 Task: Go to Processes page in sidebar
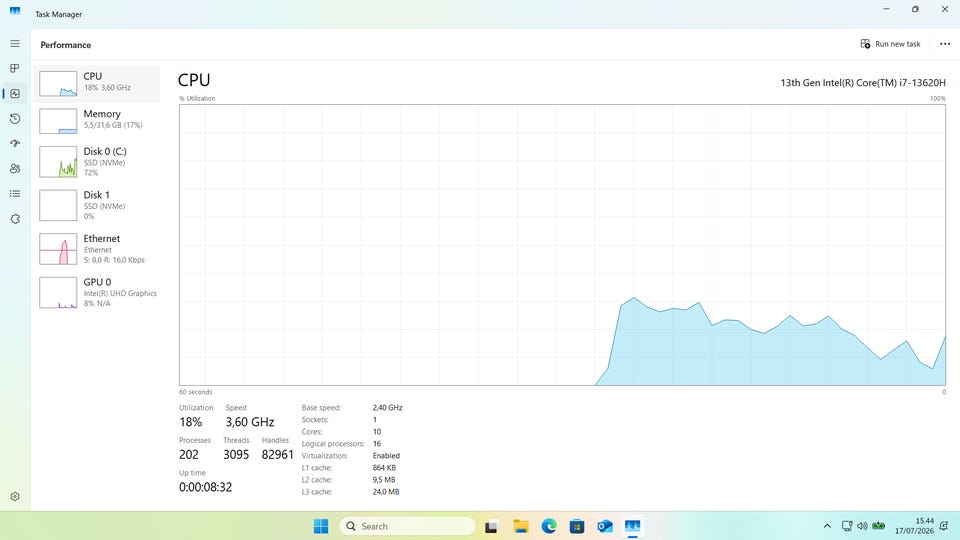15,69
